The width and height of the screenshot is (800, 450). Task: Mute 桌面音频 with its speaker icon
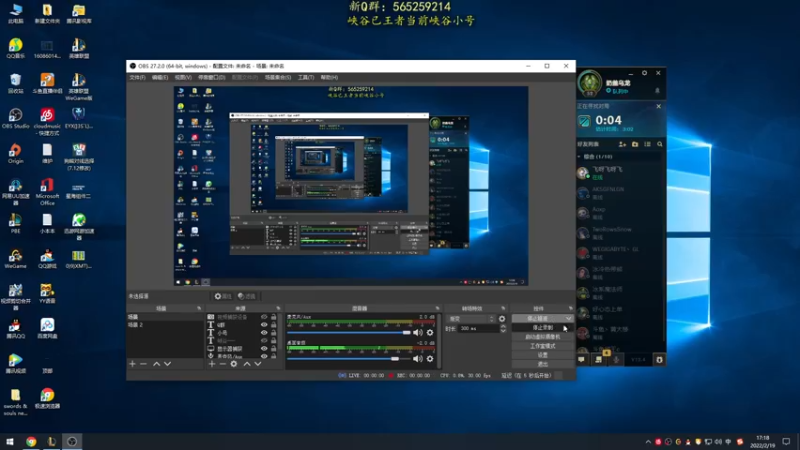pos(418,359)
